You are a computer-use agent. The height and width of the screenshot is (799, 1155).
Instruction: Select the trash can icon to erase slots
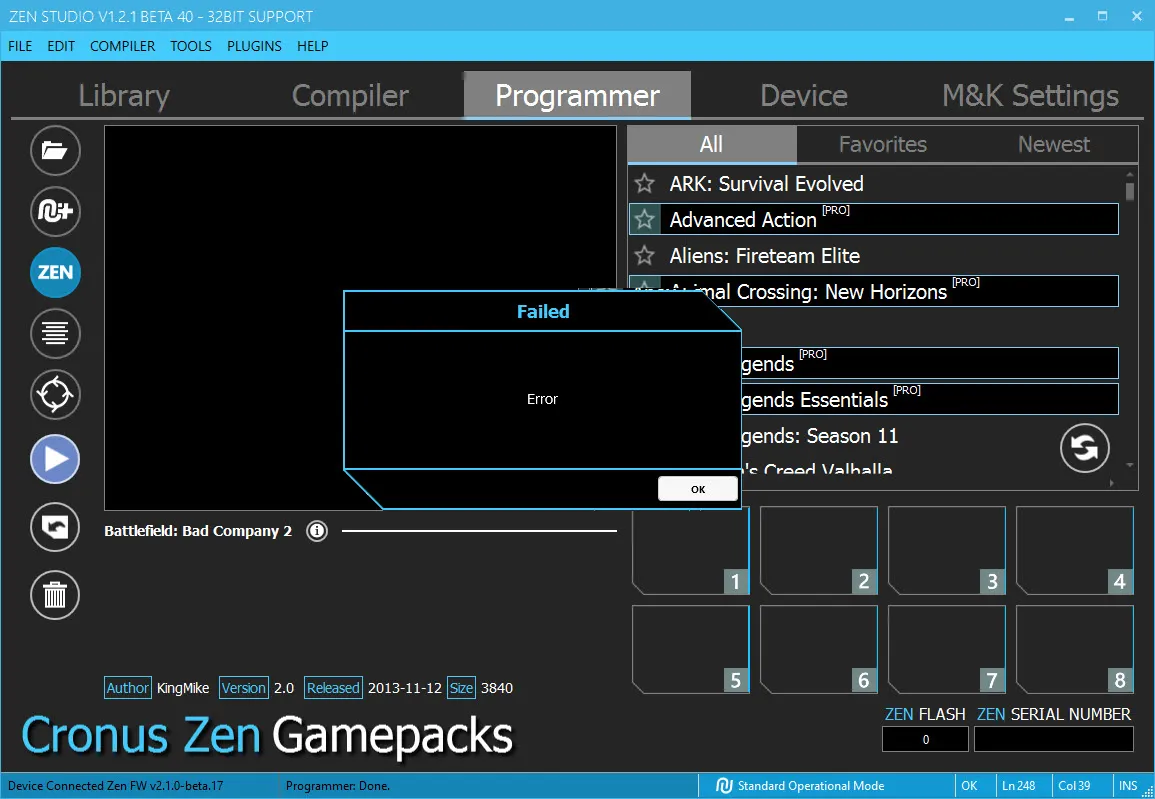(55, 595)
